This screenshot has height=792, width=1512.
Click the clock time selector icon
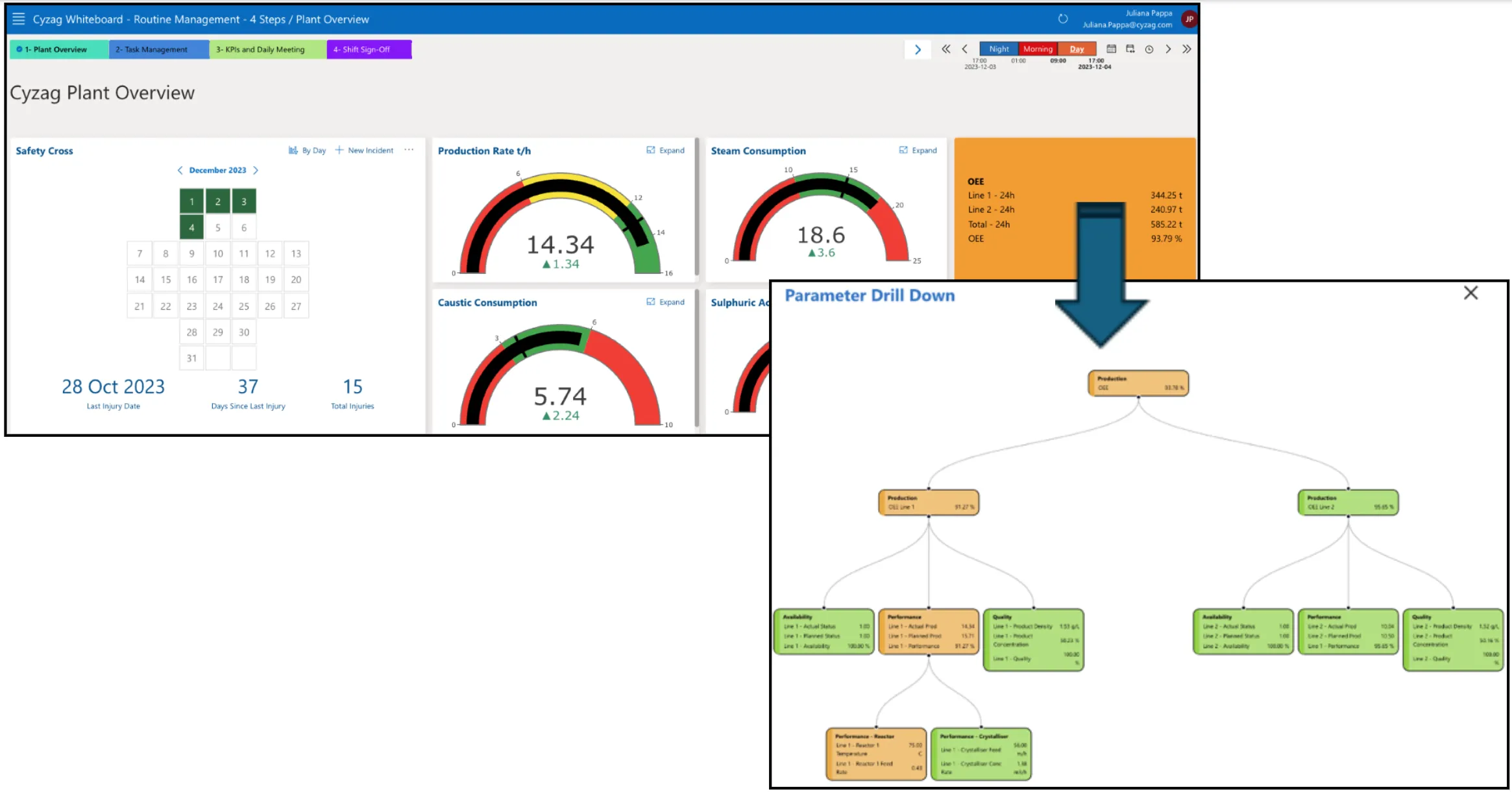pos(1149,49)
